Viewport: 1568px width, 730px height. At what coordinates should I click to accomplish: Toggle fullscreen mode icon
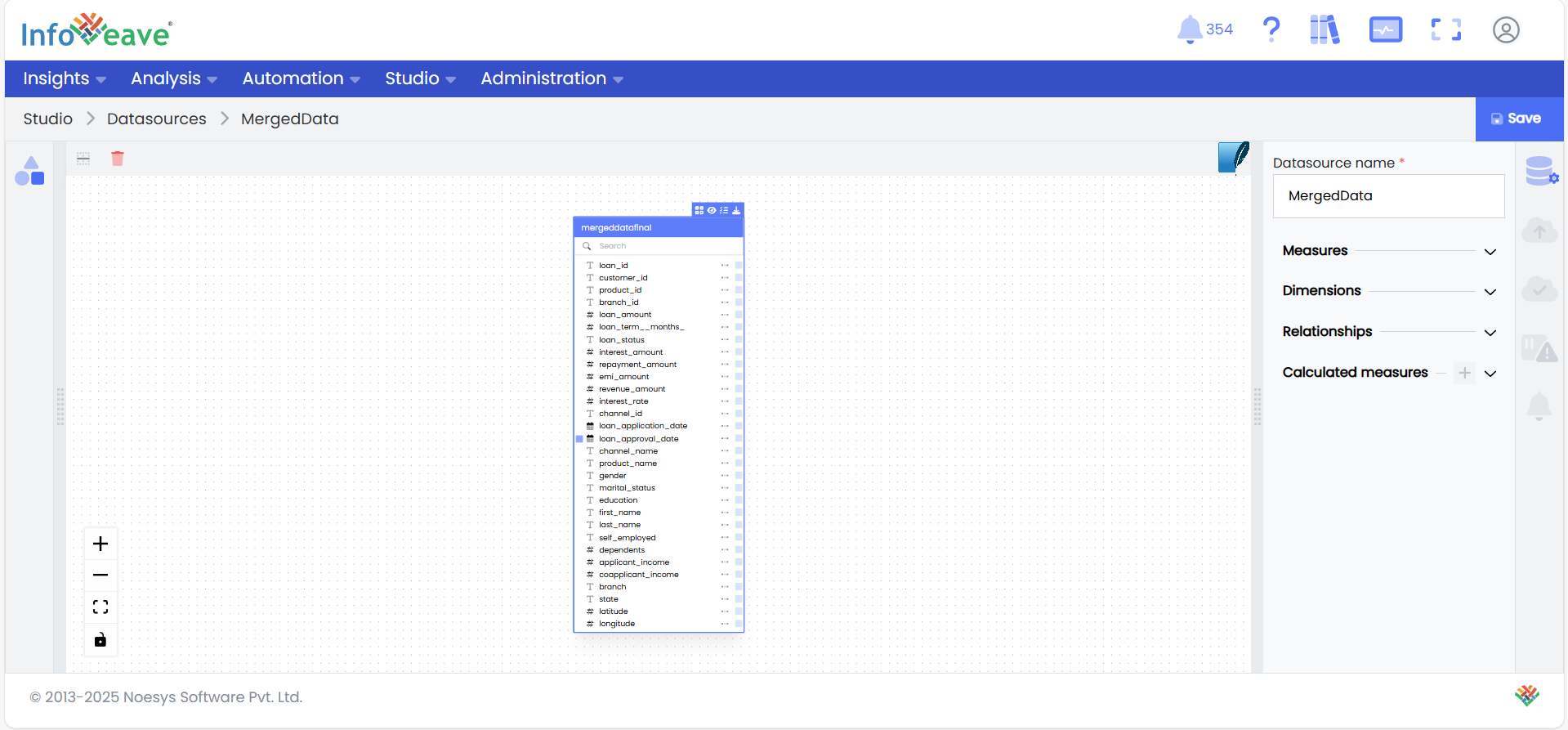1445,29
